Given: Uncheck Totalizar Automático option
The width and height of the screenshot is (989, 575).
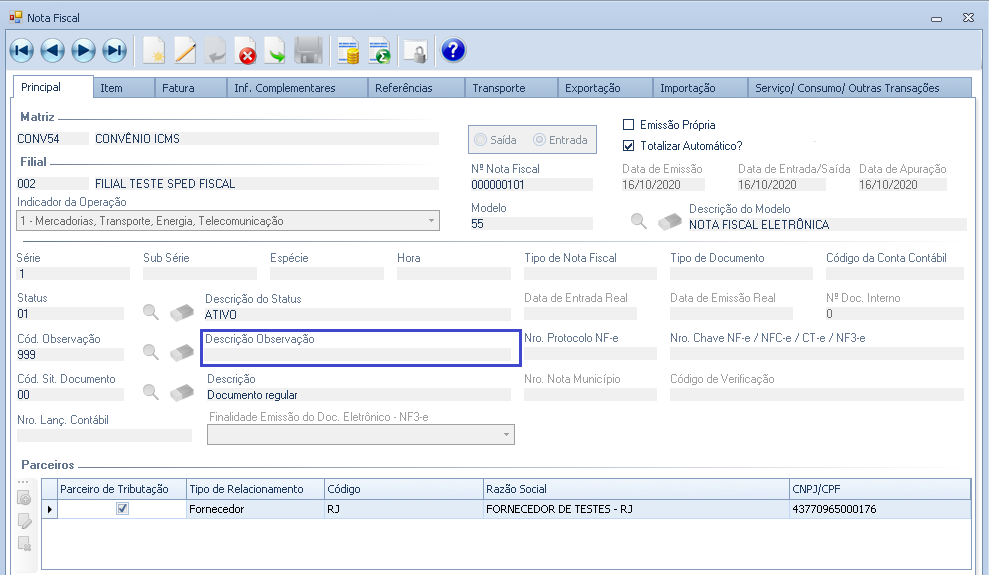Looking at the screenshot, I should (629, 145).
